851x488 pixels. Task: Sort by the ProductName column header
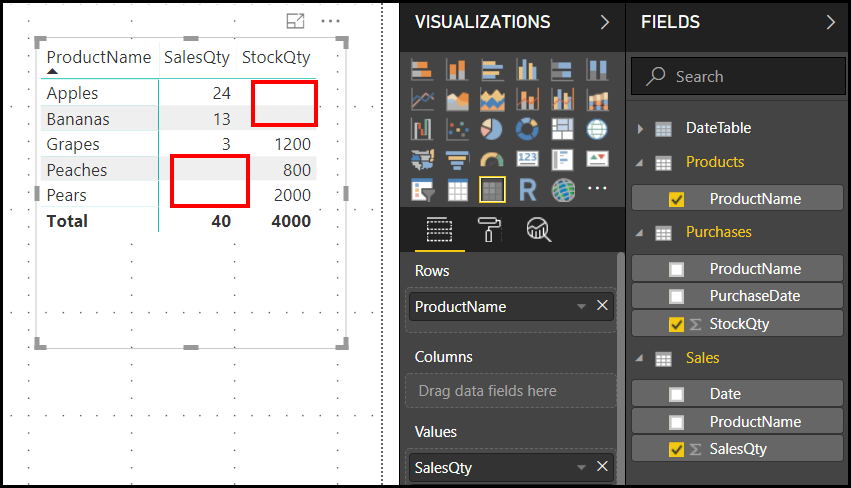tap(99, 57)
